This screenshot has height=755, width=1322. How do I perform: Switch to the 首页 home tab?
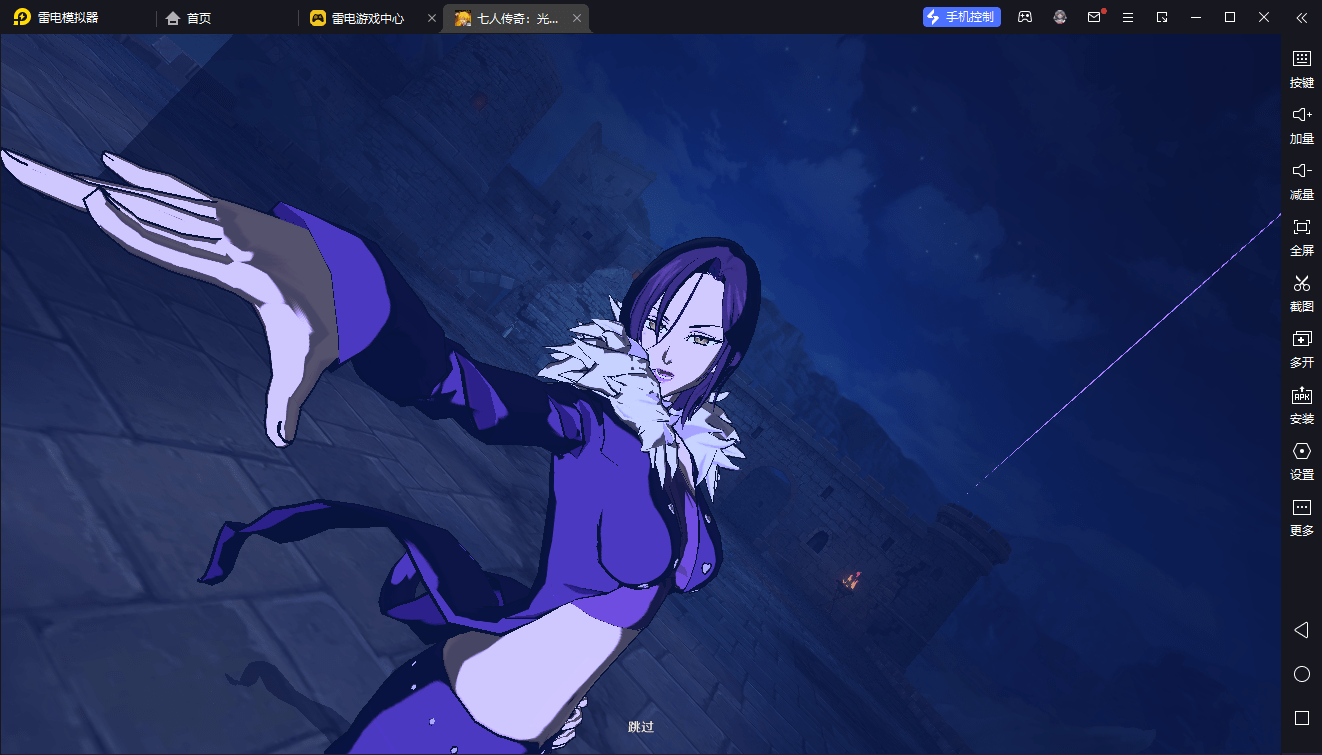pyautogui.click(x=189, y=18)
